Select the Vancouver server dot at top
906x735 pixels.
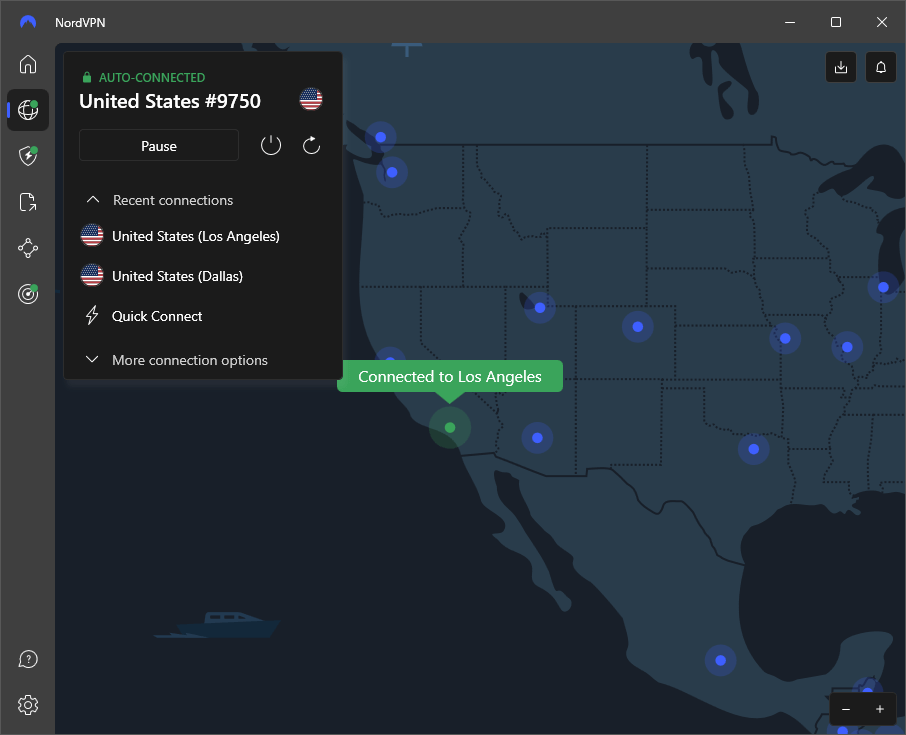point(380,138)
